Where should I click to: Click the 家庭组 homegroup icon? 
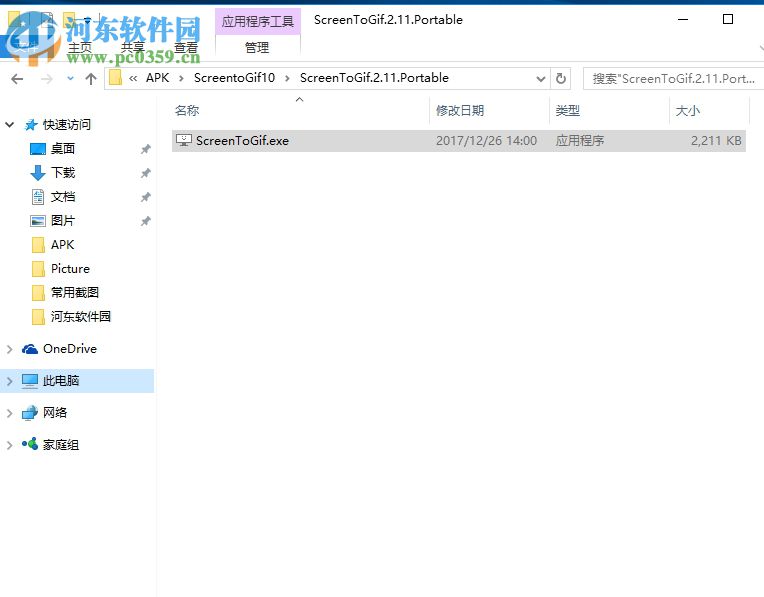(x=30, y=444)
